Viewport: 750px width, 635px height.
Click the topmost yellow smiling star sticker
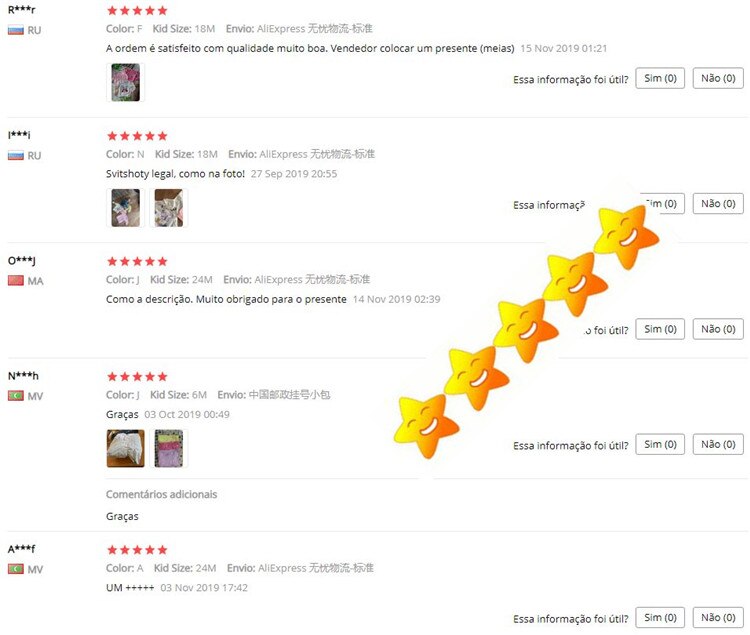point(626,236)
